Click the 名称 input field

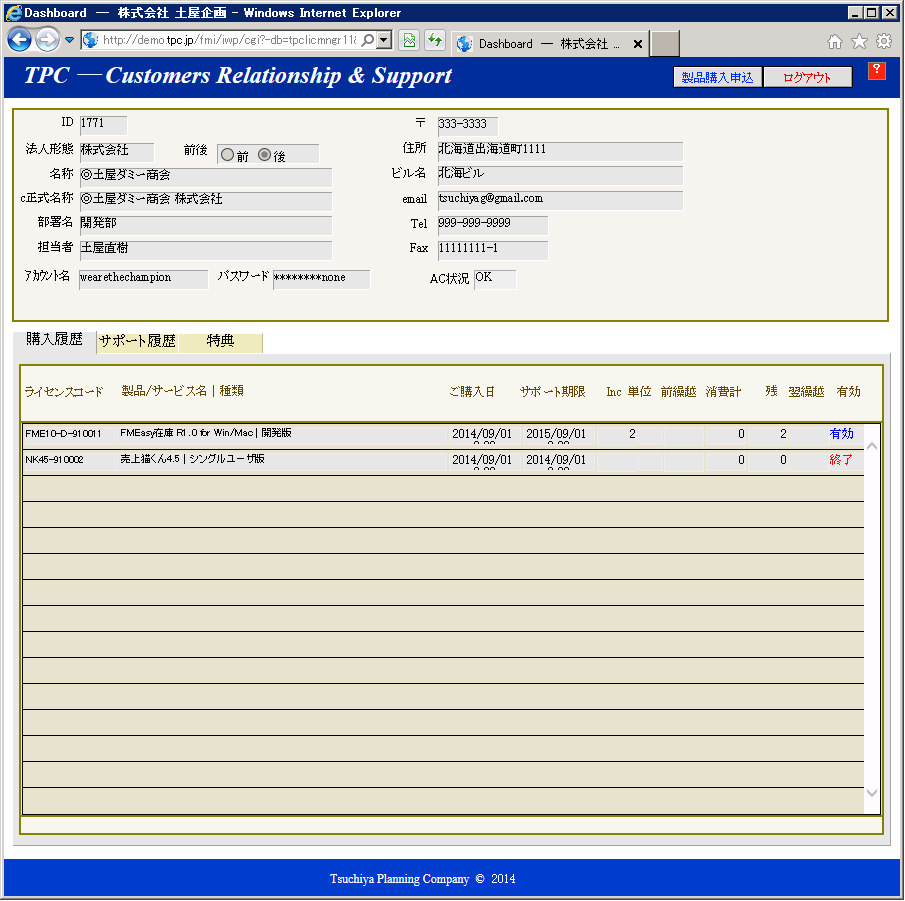[x=205, y=176]
